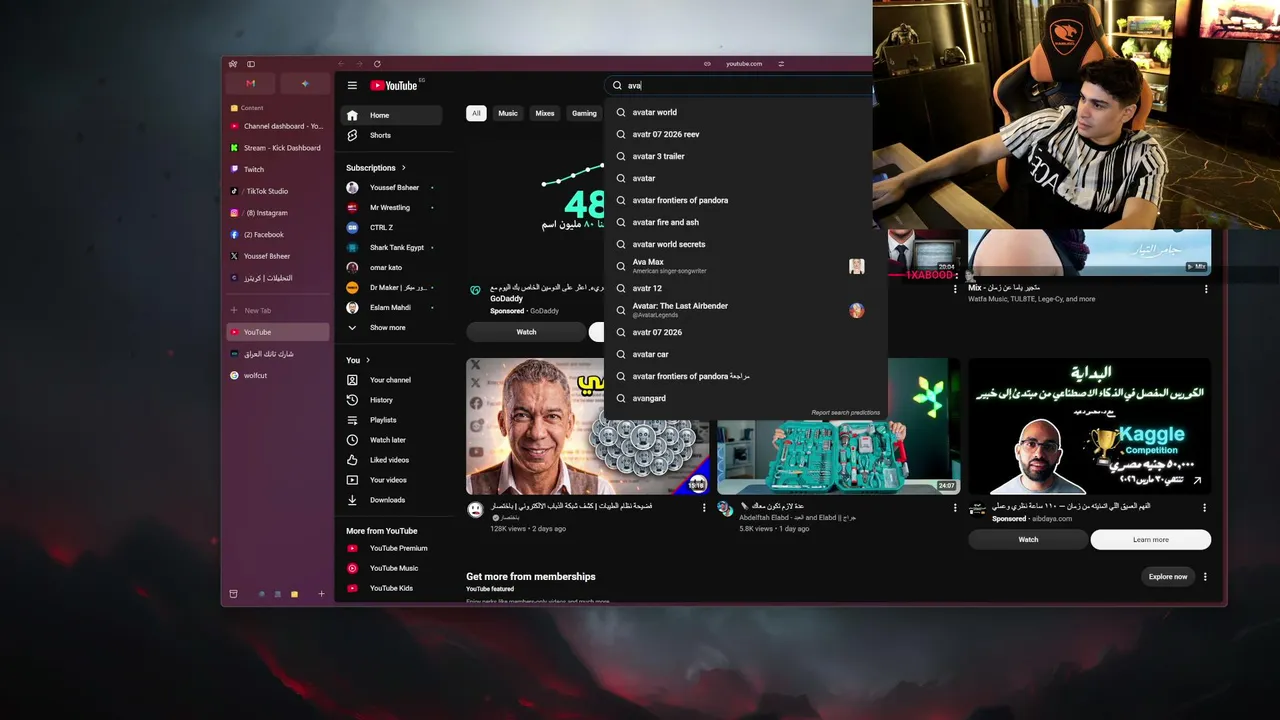Image resolution: width=1280 pixels, height=720 pixels.
Task: Switch to the Instagram browser tab
Action: point(278,213)
